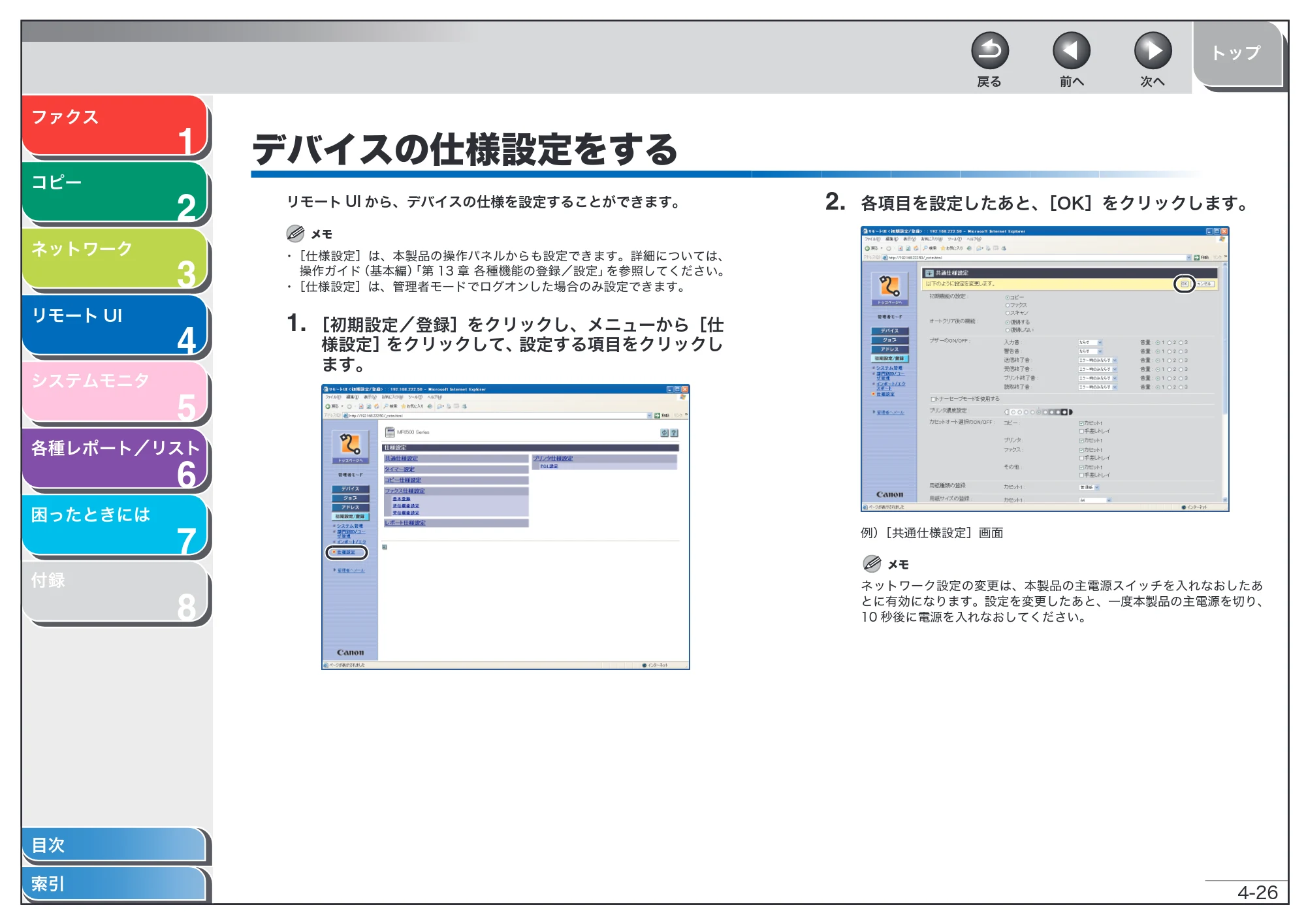
Task: Open address bar dropdown in step 1 screenshot
Action: (649, 415)
